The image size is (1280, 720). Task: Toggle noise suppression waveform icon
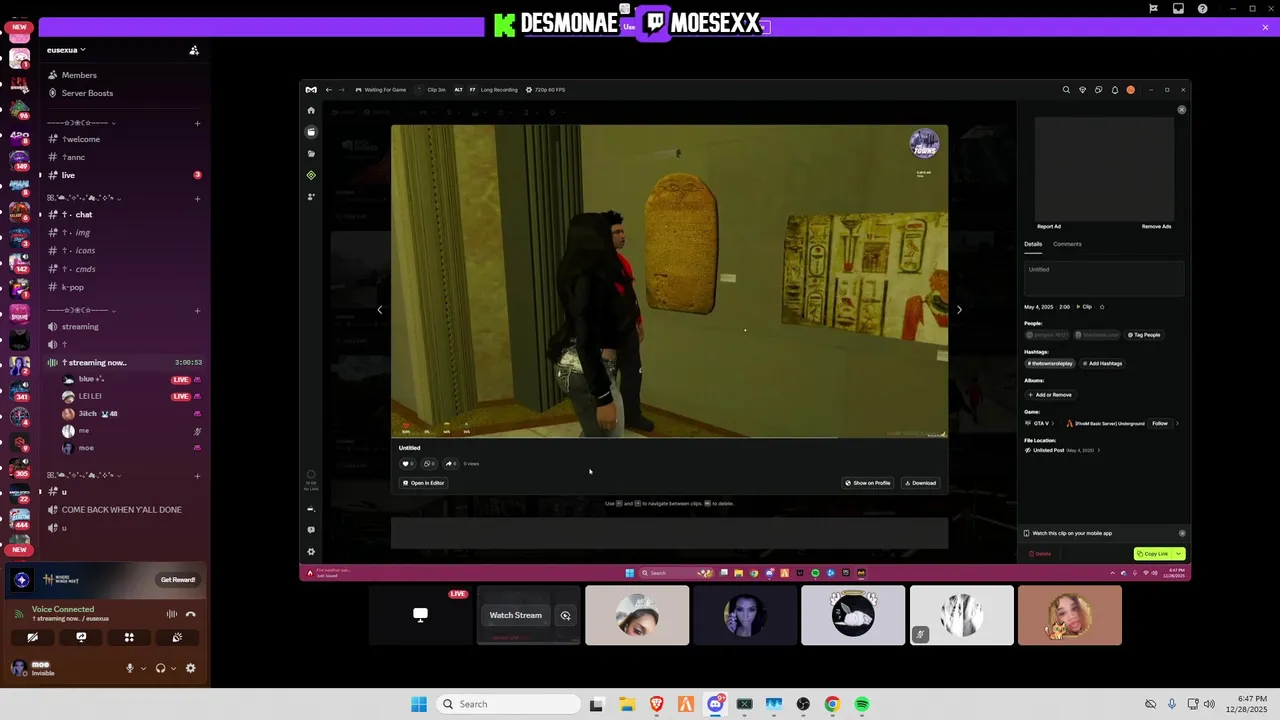171,614
